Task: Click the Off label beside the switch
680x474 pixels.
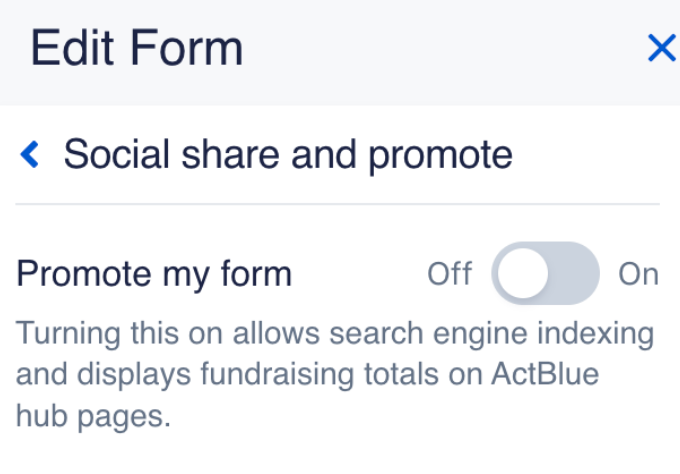Action: pyautogui.click(x=449, y=274)
